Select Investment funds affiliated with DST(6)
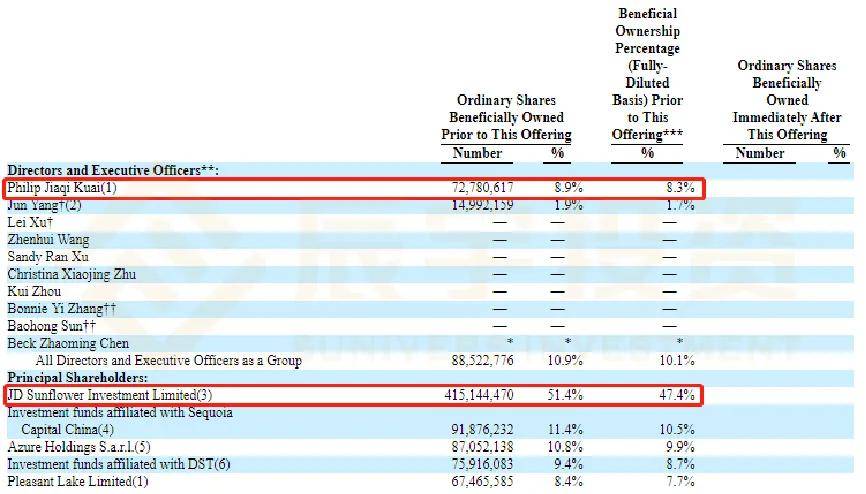 tap(119, 464)
